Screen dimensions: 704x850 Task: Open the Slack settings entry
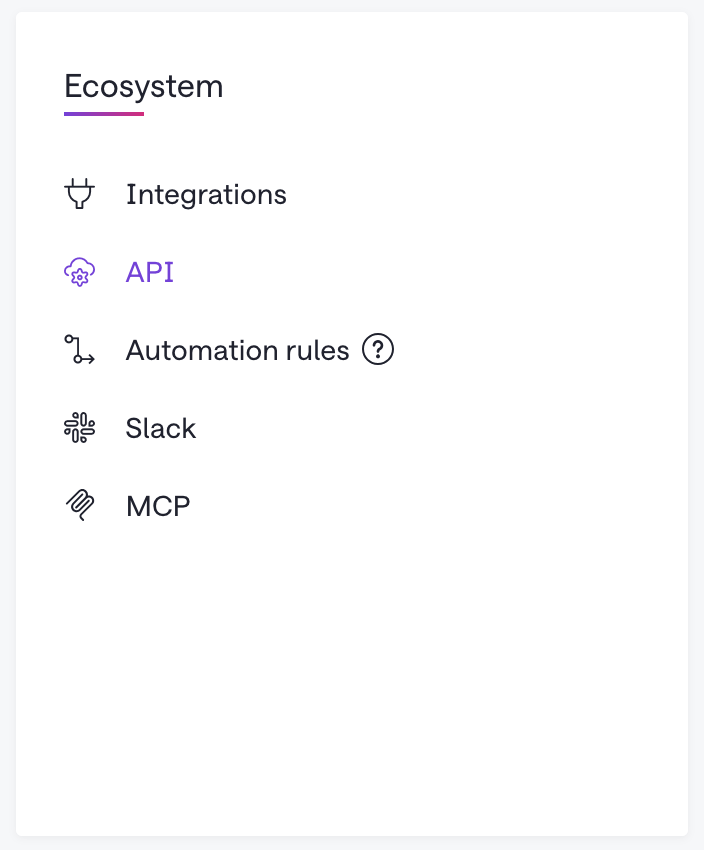click(x=160, y=428)
